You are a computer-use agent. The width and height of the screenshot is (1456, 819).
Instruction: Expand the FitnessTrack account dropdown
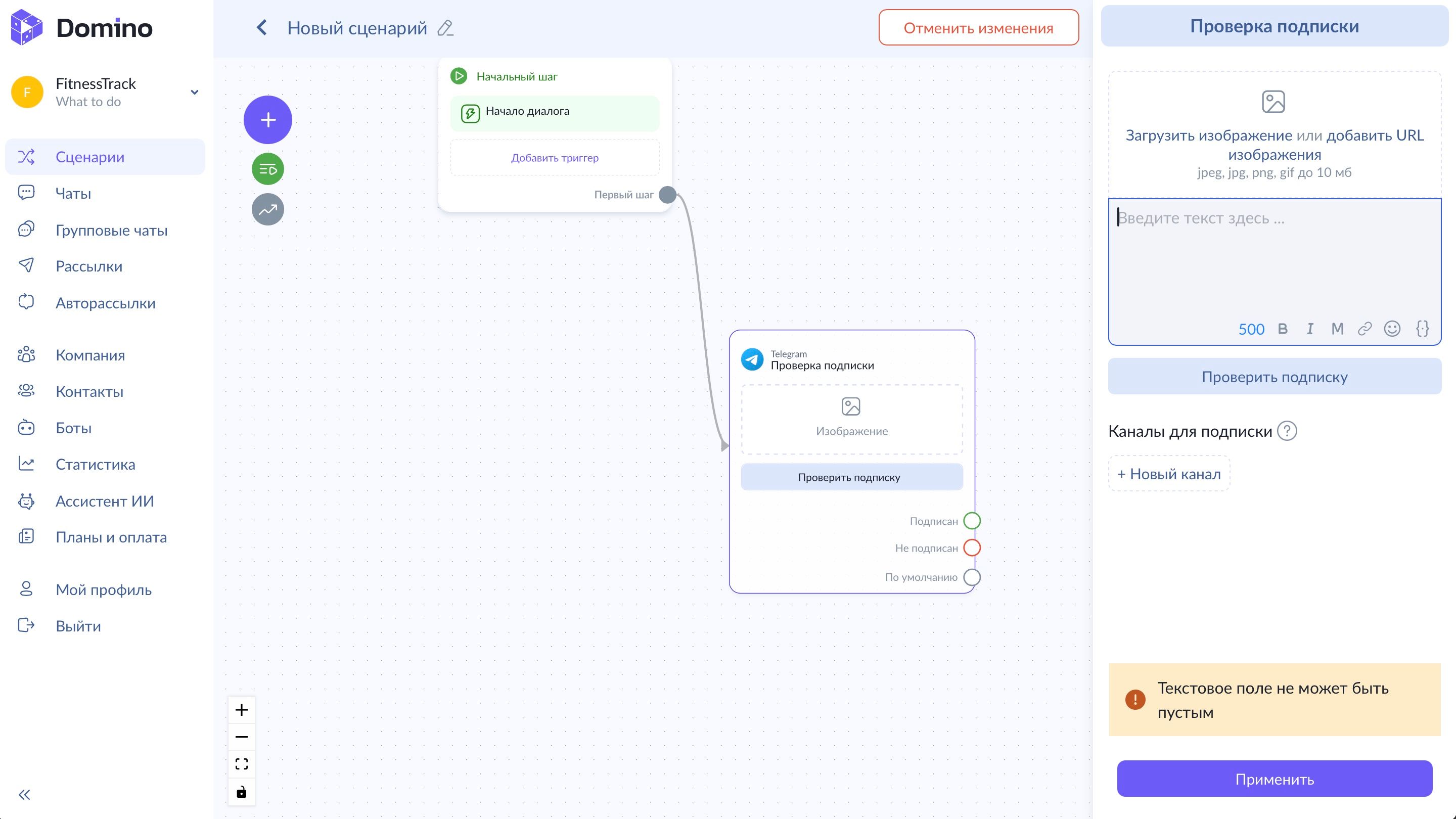coord(195,92)
